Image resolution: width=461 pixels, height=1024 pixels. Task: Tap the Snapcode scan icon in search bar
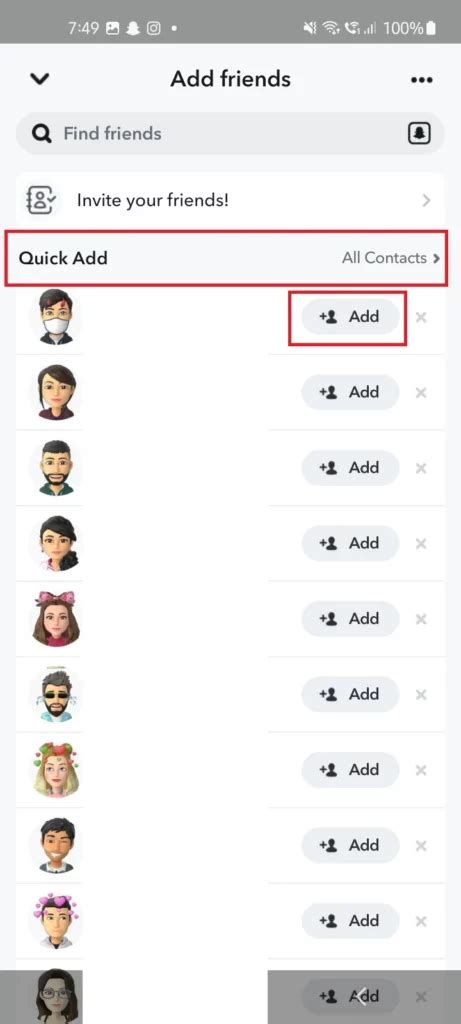tap(417, 133)
